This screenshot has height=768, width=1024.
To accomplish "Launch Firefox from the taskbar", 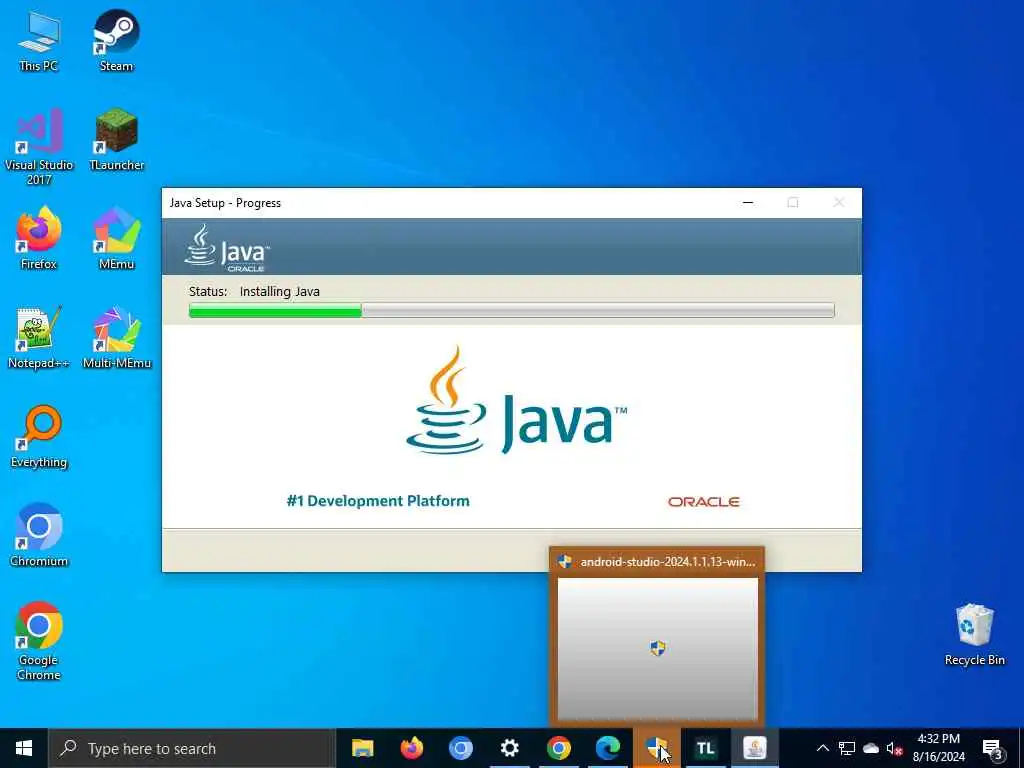I will click(411, 748).
